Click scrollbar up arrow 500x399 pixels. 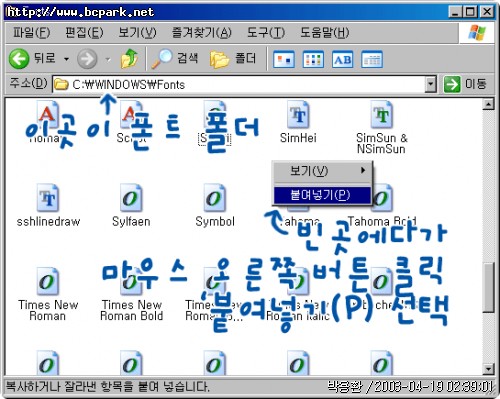(x=488, y=104)
